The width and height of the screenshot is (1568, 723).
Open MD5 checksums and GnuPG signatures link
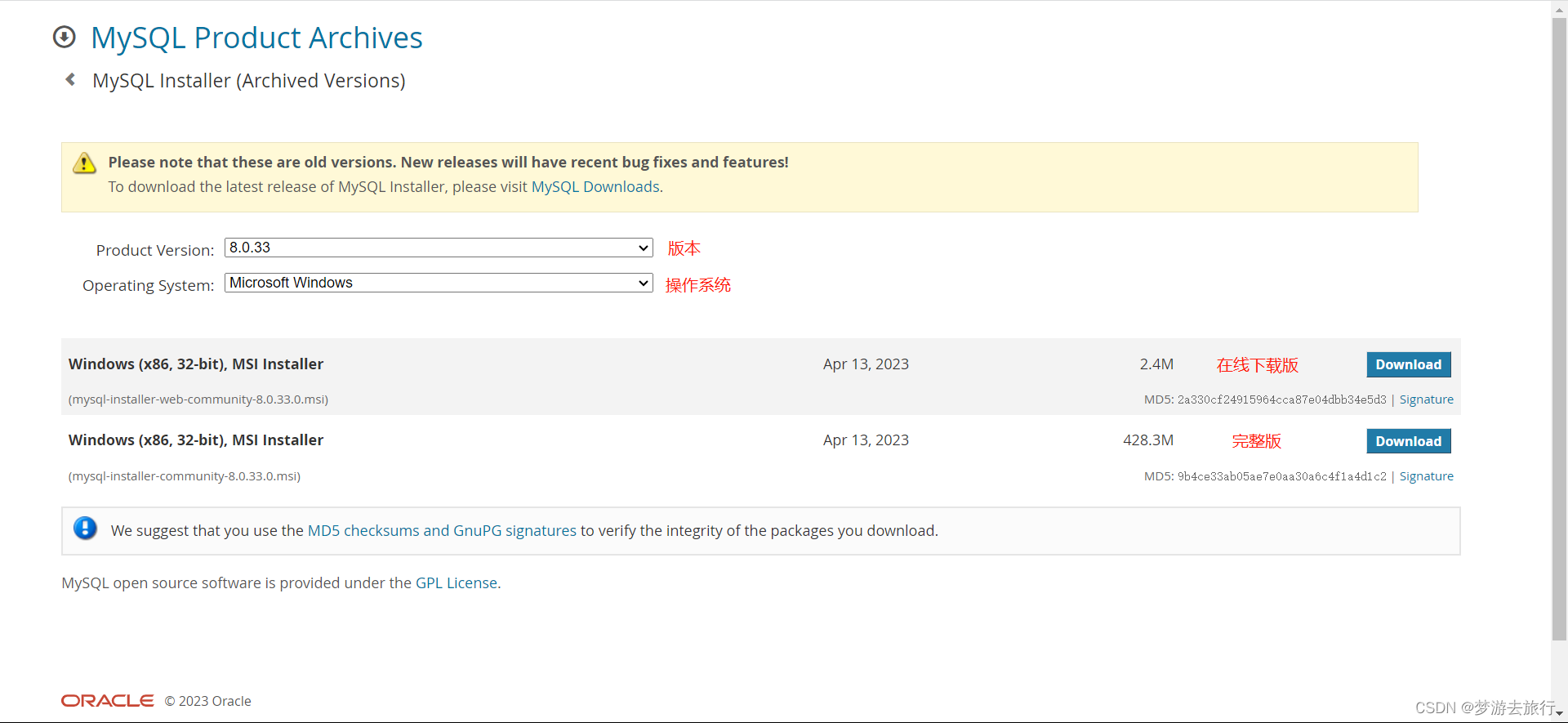click(442, 531)
